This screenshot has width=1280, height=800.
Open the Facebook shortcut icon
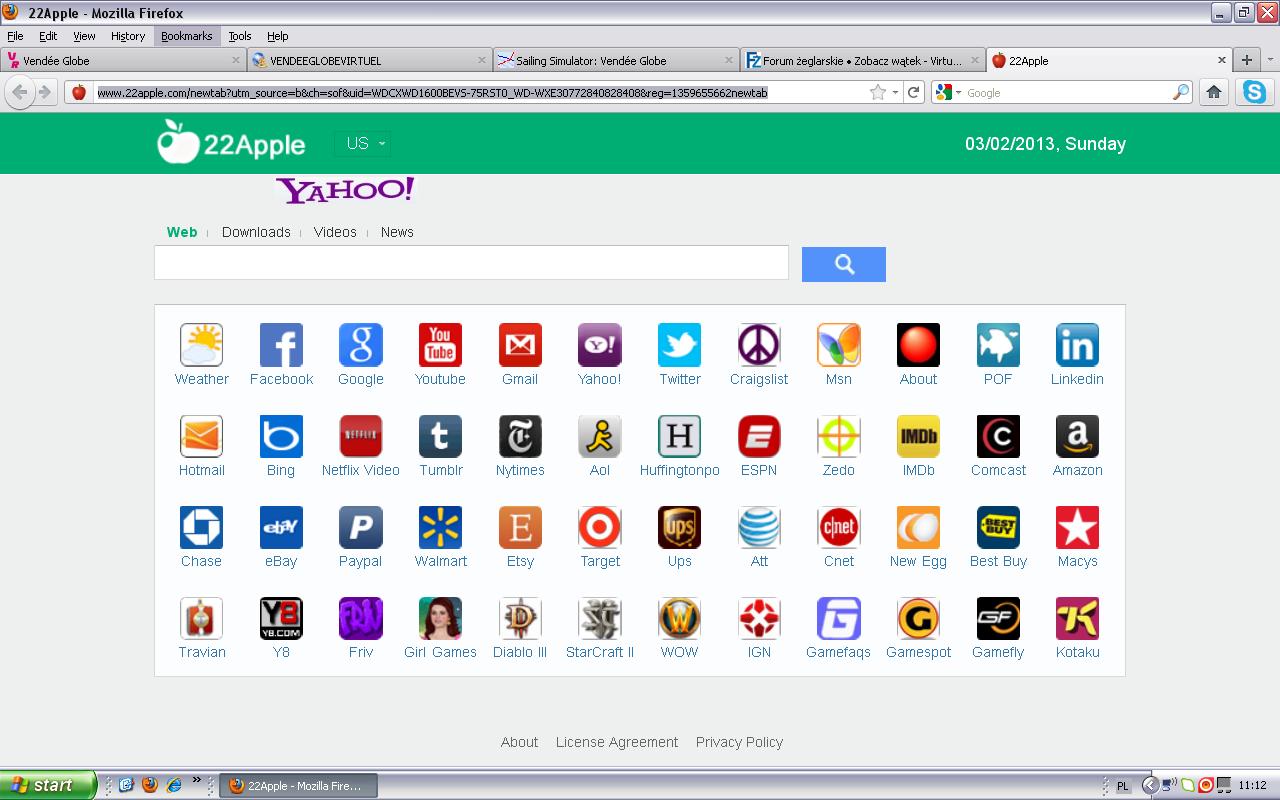281,345
